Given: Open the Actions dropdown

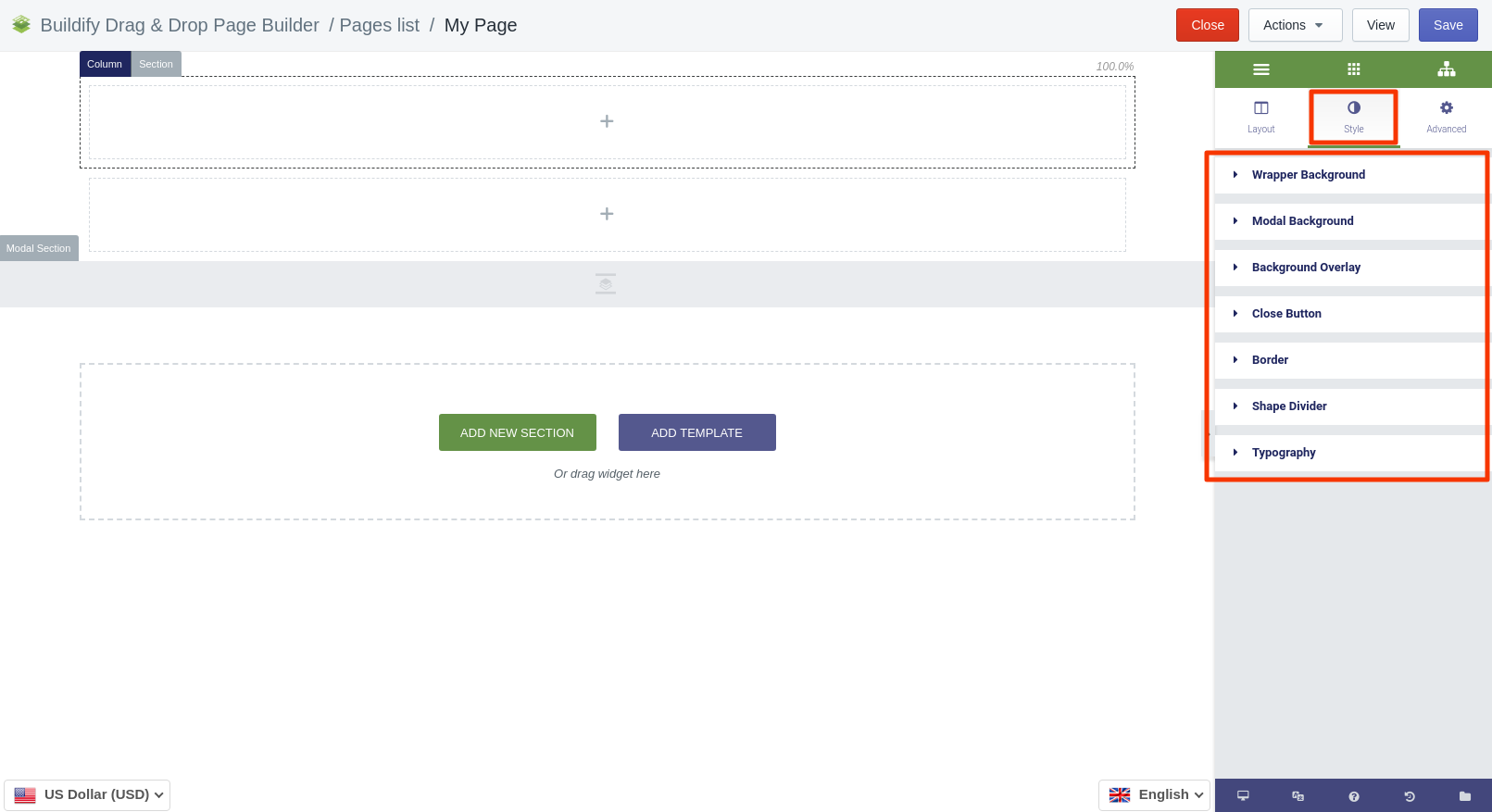Looking at the screenshot, I should [x=1295, y=25].
